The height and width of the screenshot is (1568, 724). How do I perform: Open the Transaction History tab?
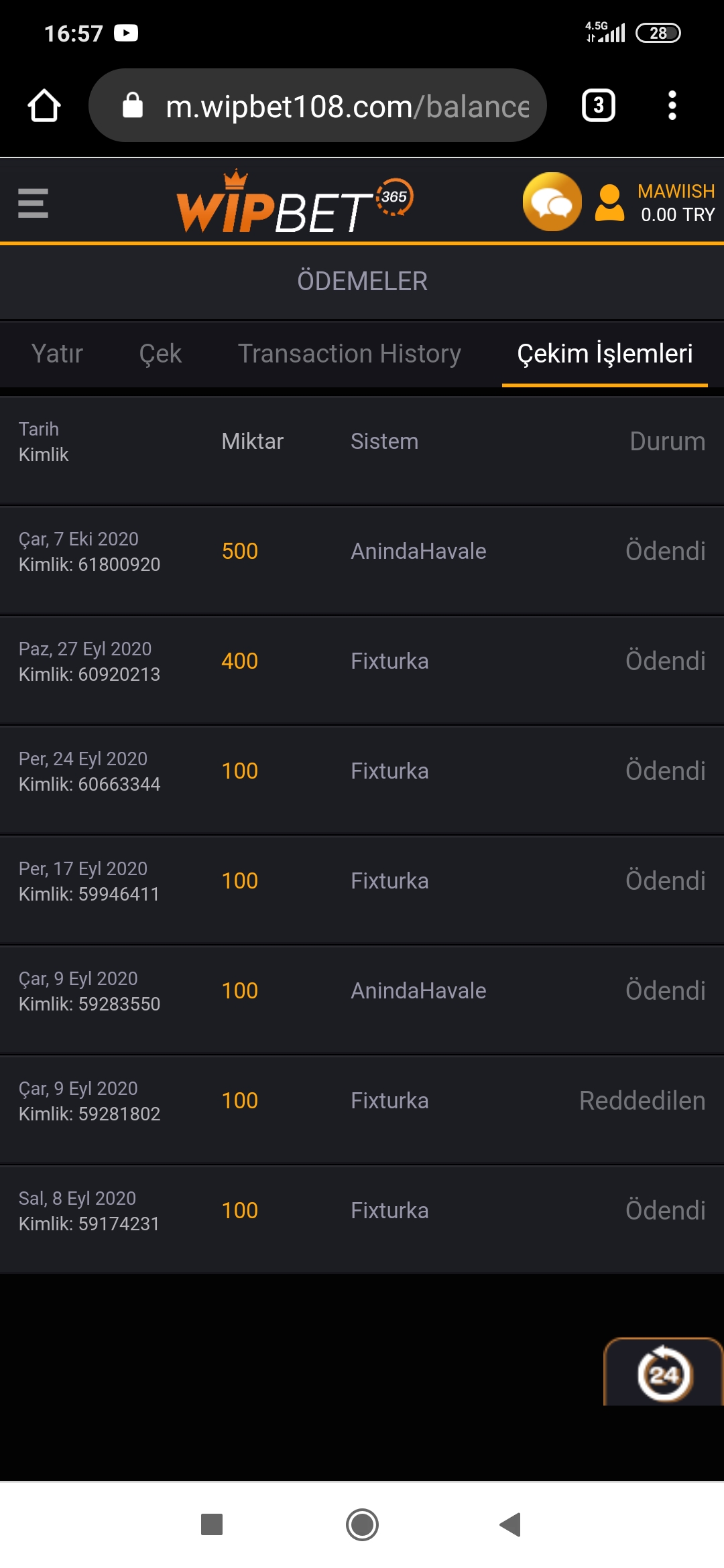[x=349, y=354]
